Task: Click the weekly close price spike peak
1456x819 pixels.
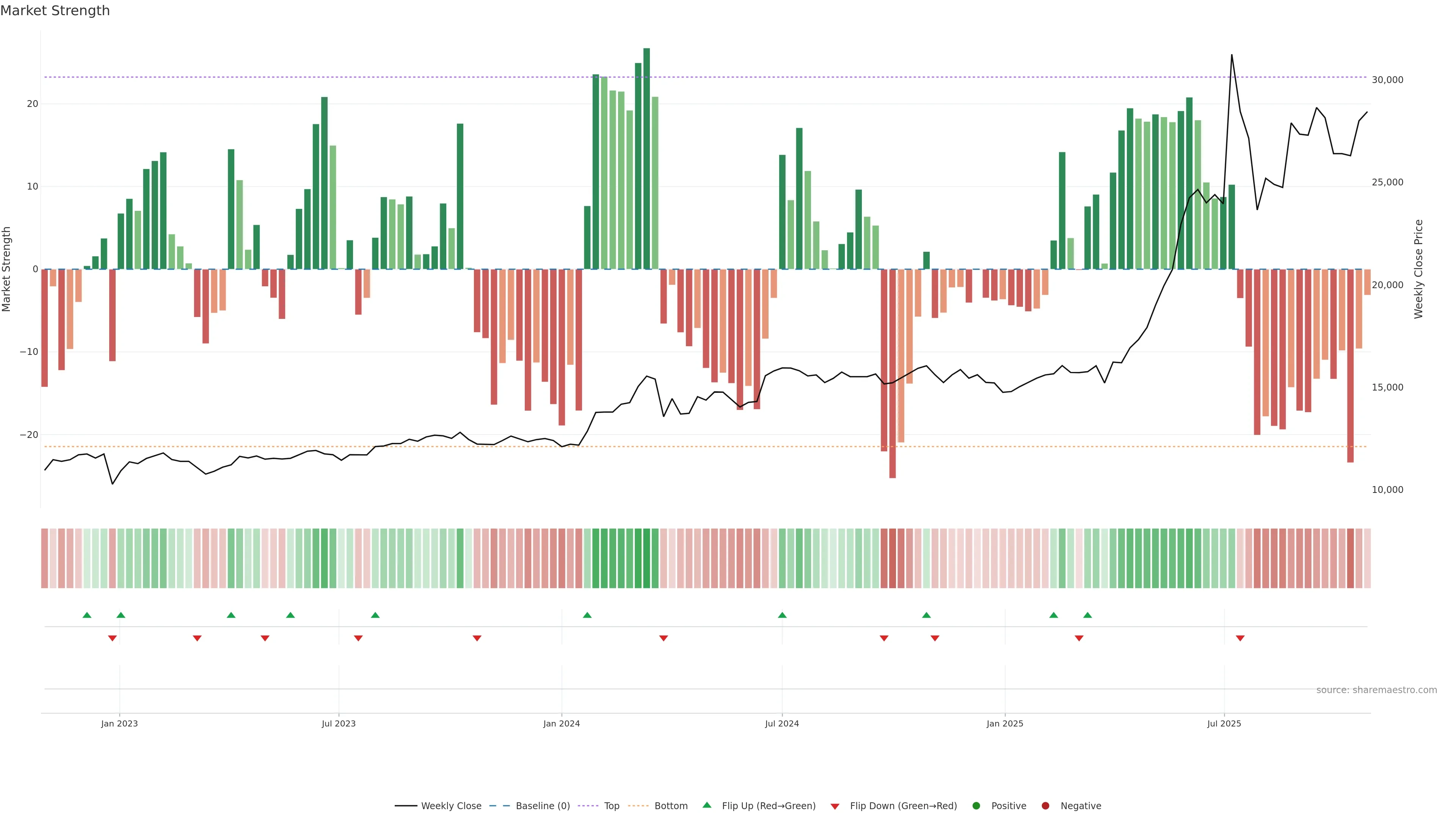Action: 1232,55
